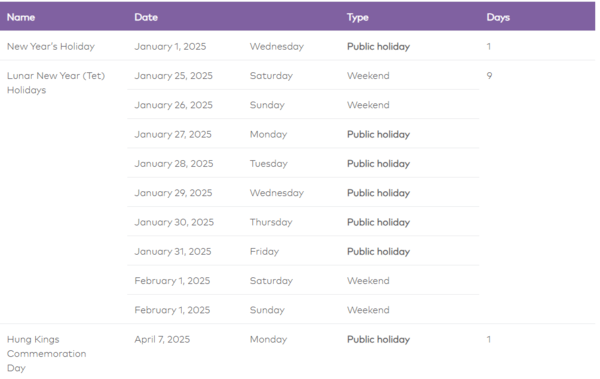Click Weekend in the January 26 row
Viewport: 600px width, 379px height.
(x=368, y=105)
